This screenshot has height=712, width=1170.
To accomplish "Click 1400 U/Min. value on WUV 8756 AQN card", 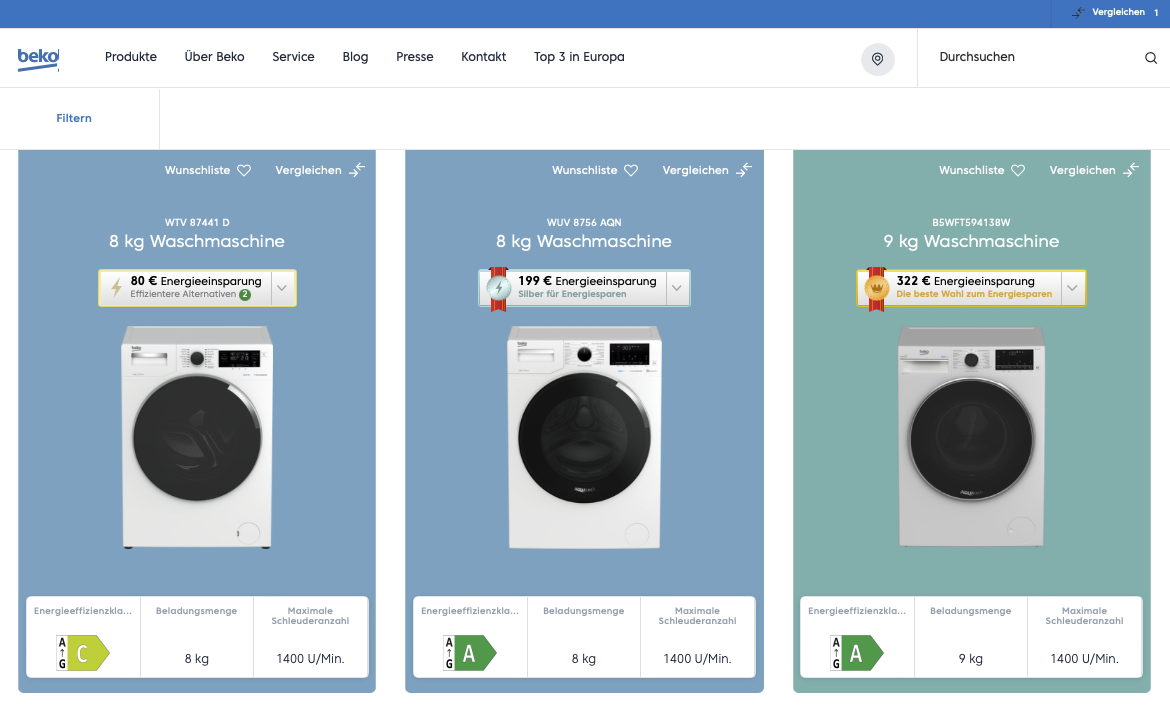I will [x=698, y=659].
